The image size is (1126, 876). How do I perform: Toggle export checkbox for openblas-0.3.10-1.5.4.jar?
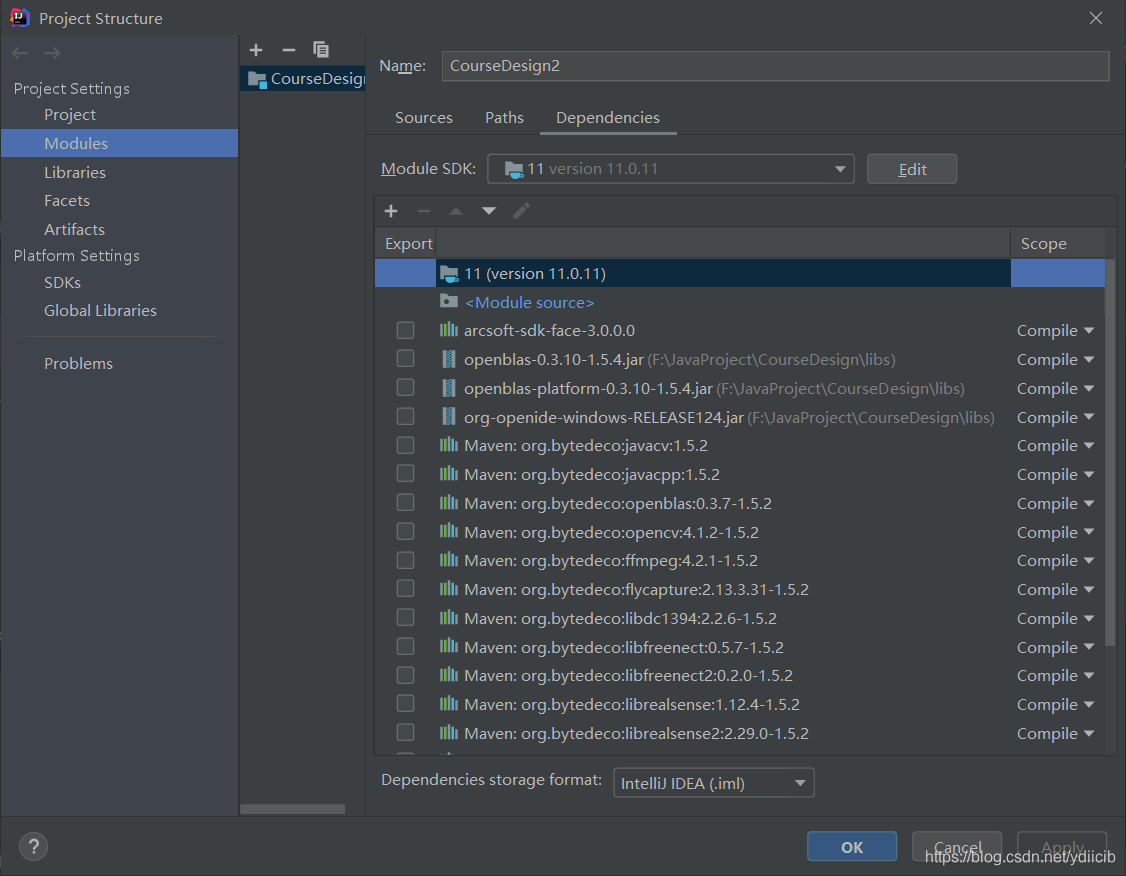(x=406, y=358)
